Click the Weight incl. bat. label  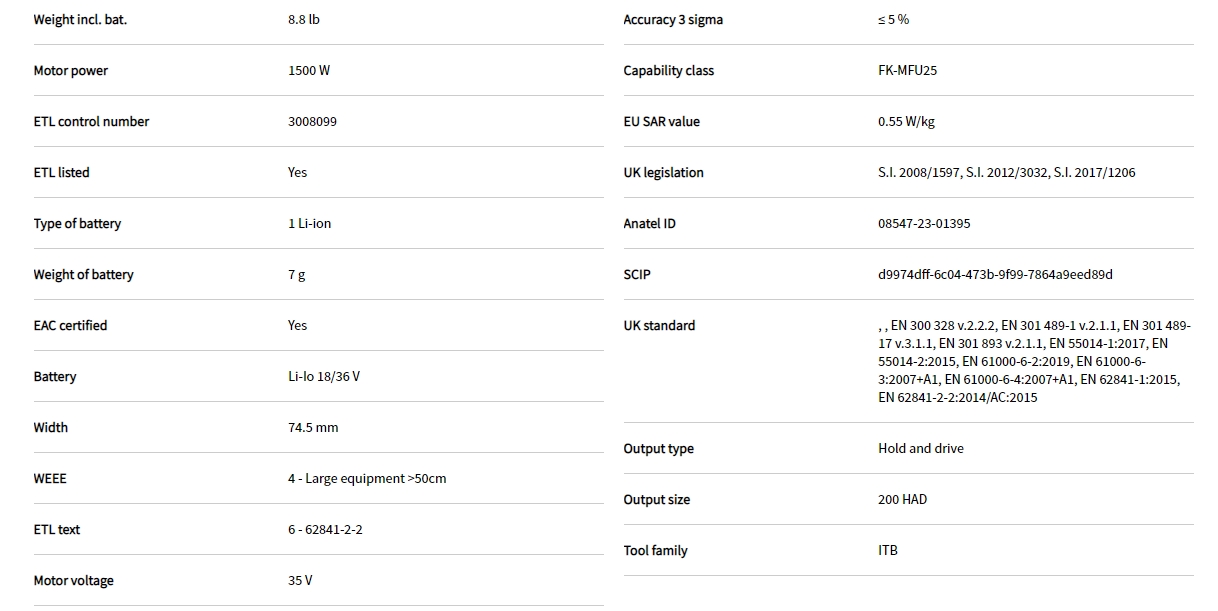tap(80, 20)
